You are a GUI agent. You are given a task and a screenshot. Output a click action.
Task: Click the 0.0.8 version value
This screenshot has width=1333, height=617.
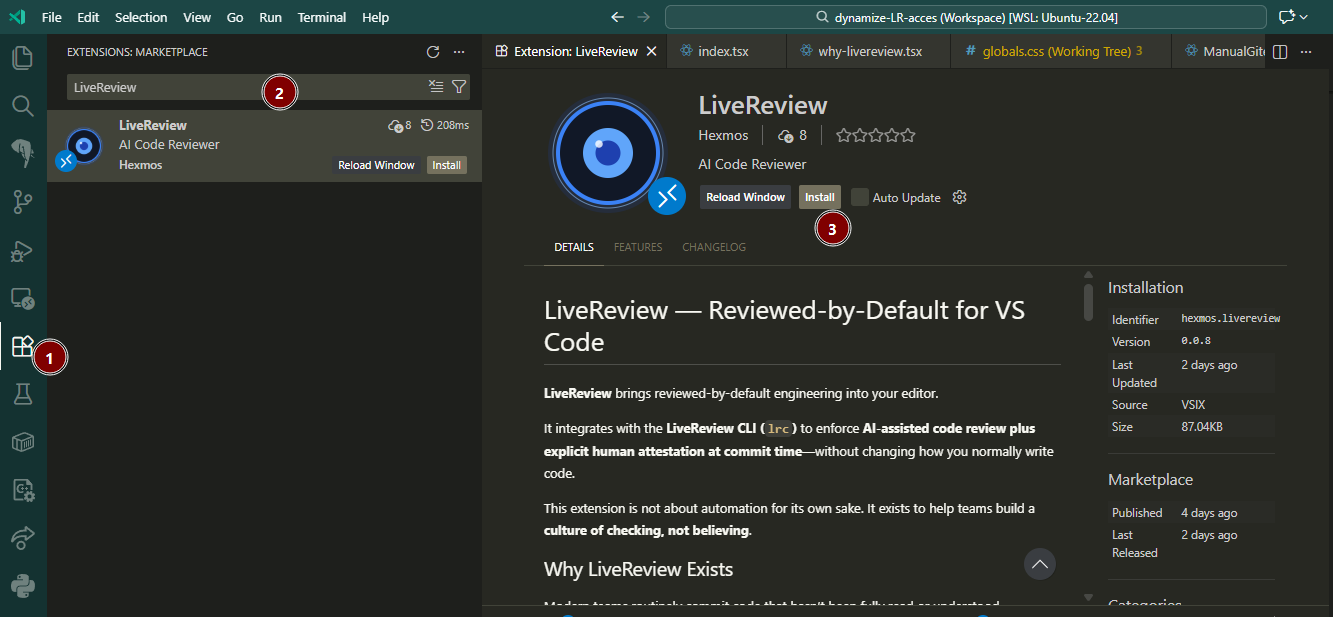point(1196,341)
